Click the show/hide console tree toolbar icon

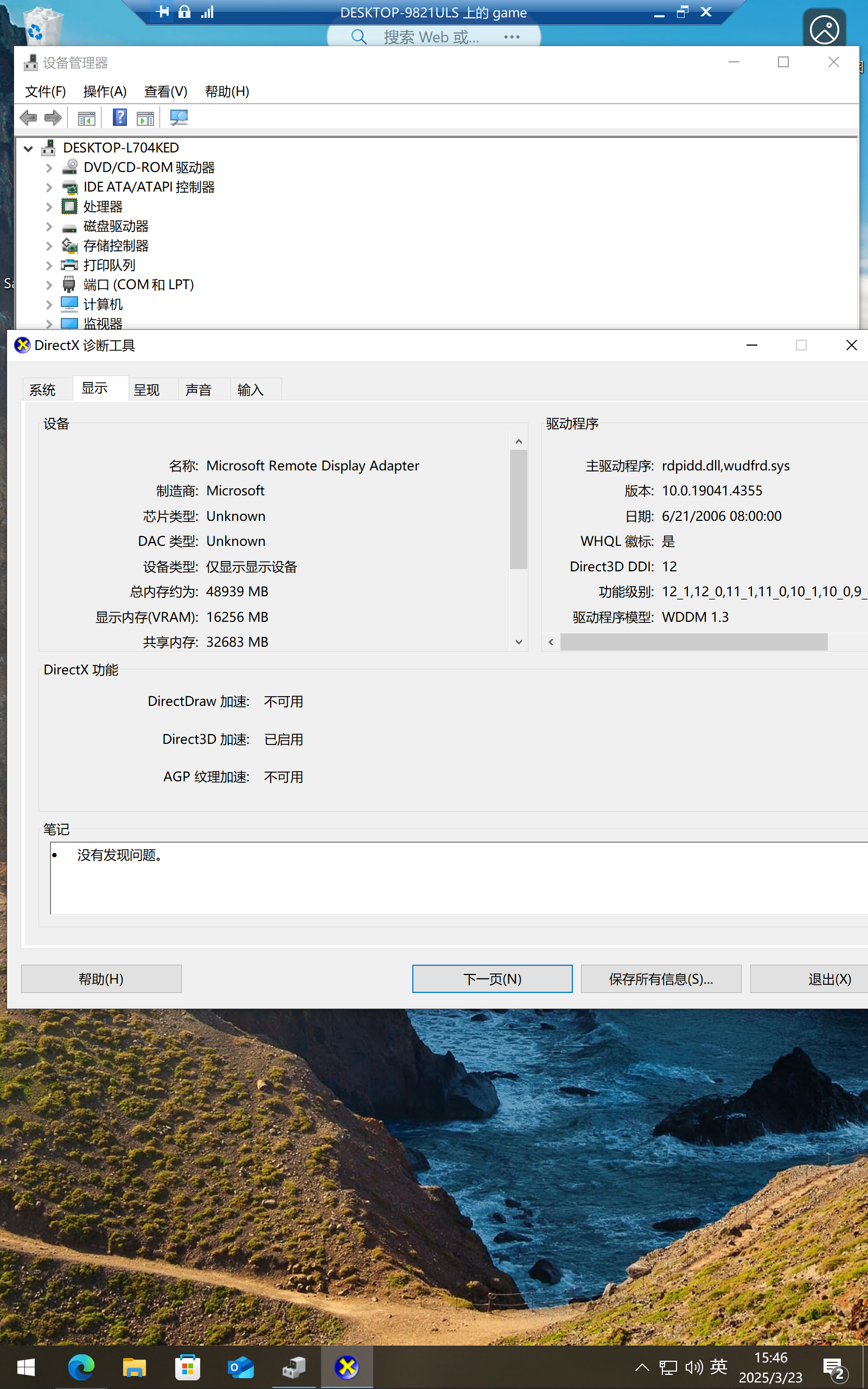pos(87,118)
